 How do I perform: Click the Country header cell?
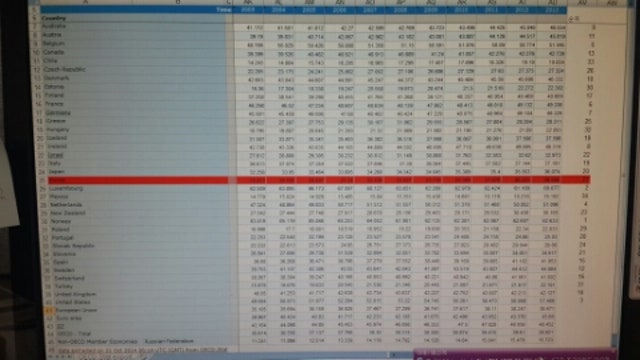coord(54,18)
